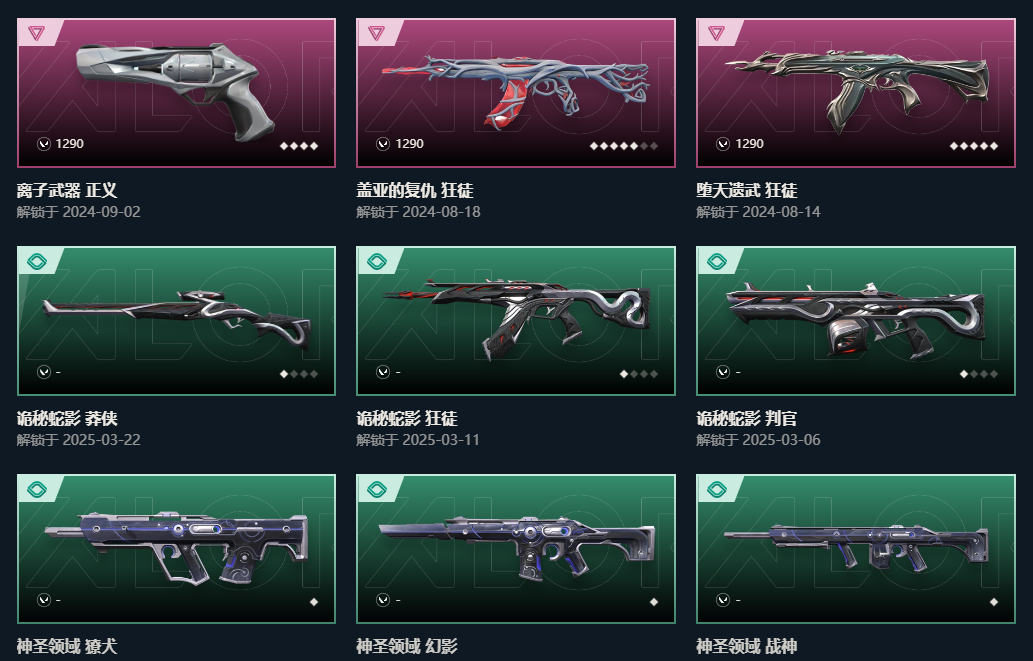Click the VP currency icon on 神圣领域 獠犬 card
The width and height of the screenshot is (1033, 661).
43,600
